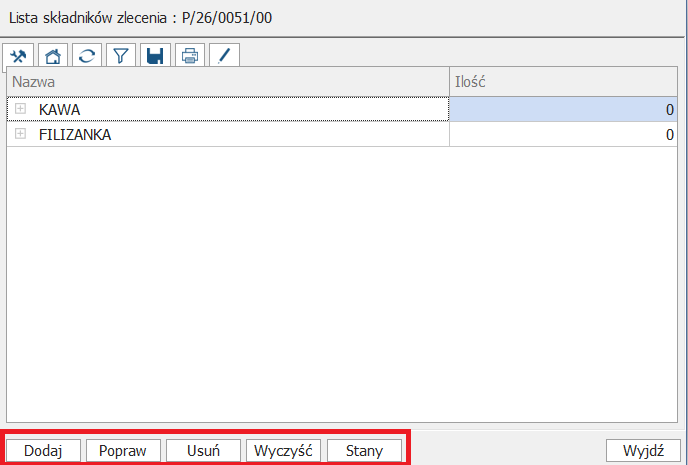Sort by the Ilość column header
The image size is (688, 465).
point(563,82)
